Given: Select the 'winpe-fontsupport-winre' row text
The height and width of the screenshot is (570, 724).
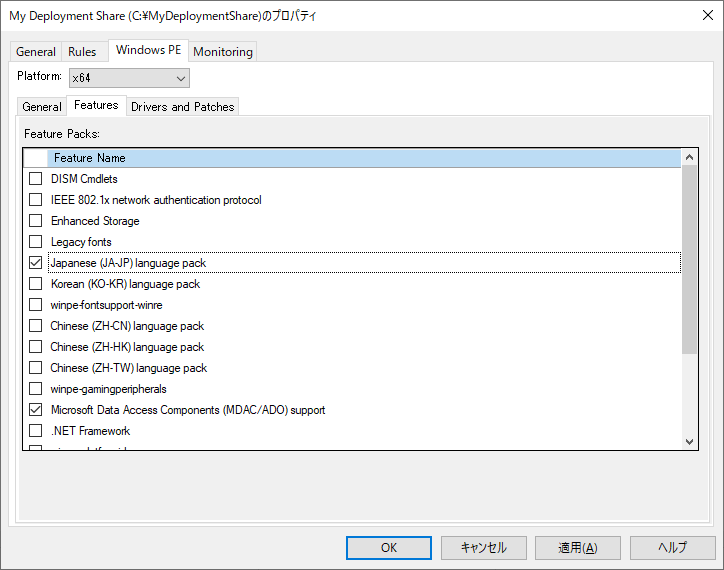Looking at the screenshot, I should pos(106,305).
